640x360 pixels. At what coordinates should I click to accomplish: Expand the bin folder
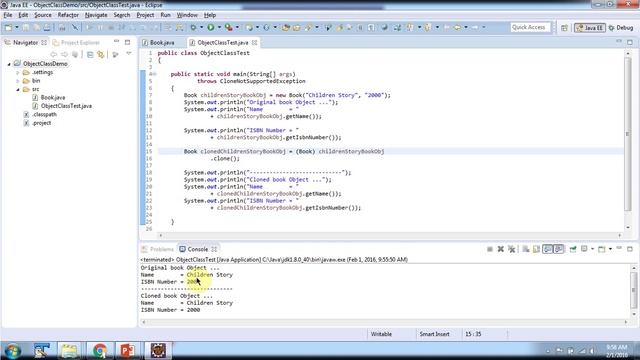coord(18,81)
